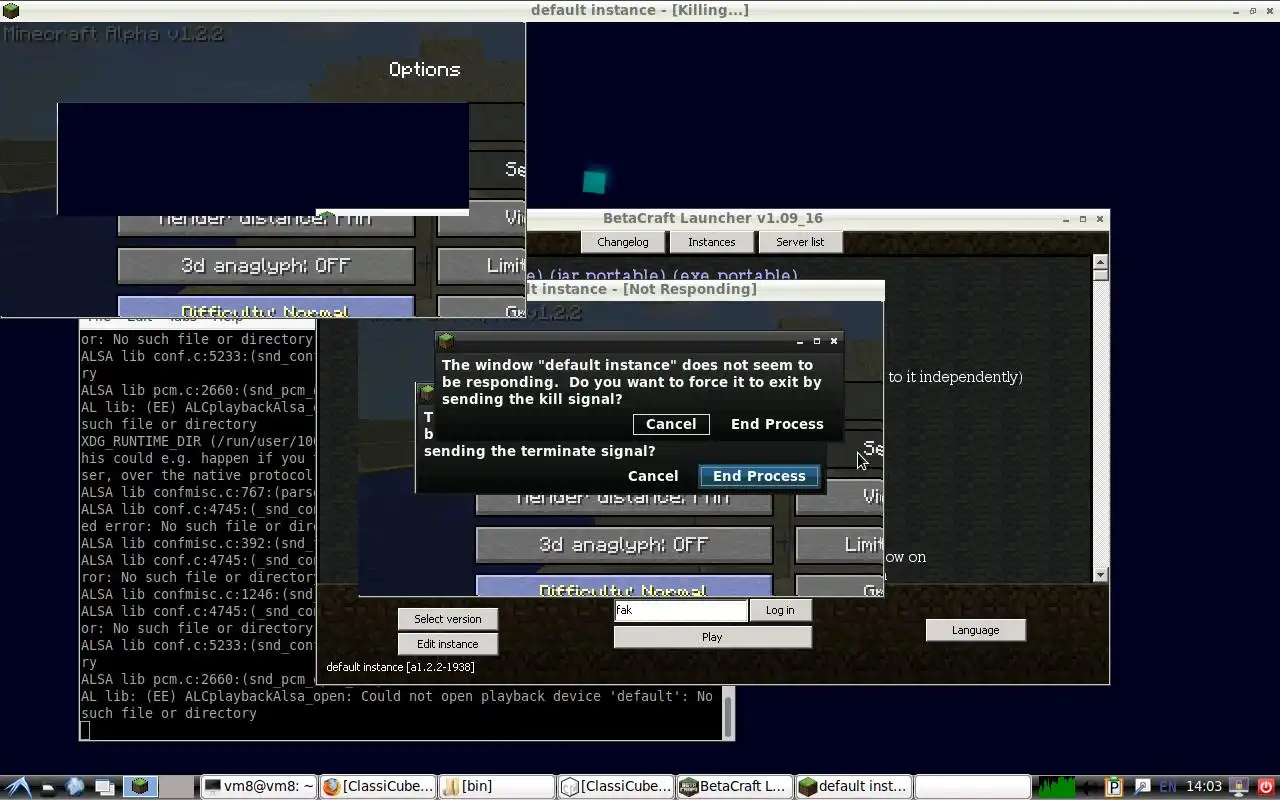Launch the file manager from the taskbar panel
This screenshot has height=800, width=1280.
(48, 787)
